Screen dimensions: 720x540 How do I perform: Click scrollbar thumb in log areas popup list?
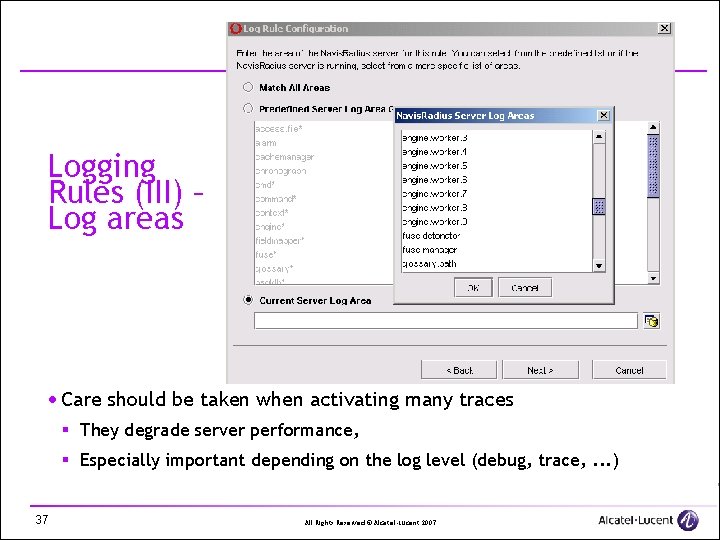tap(599, 207)
